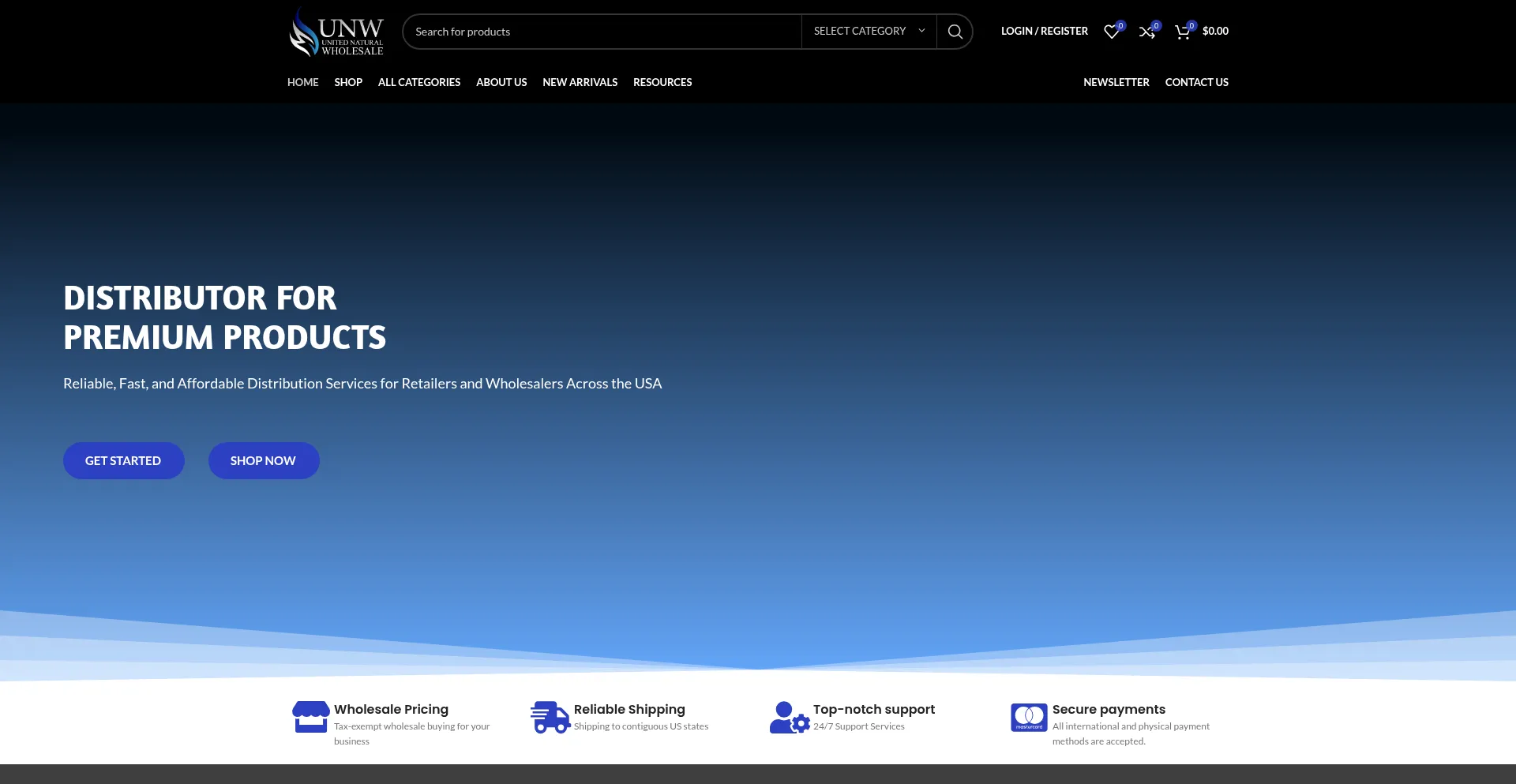Click the Top-notch support person icon
The image size is (1516, 784).
tap(789, 717)
